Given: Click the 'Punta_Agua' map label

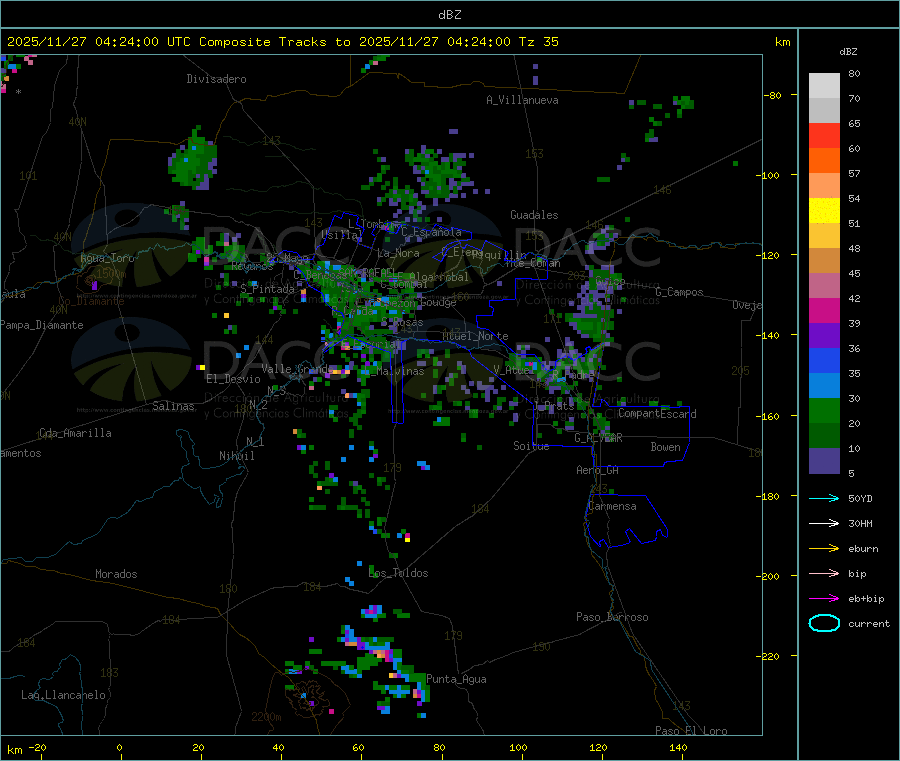Looking at the screenshot, I should pyautogui.click(x=456, y=679).
